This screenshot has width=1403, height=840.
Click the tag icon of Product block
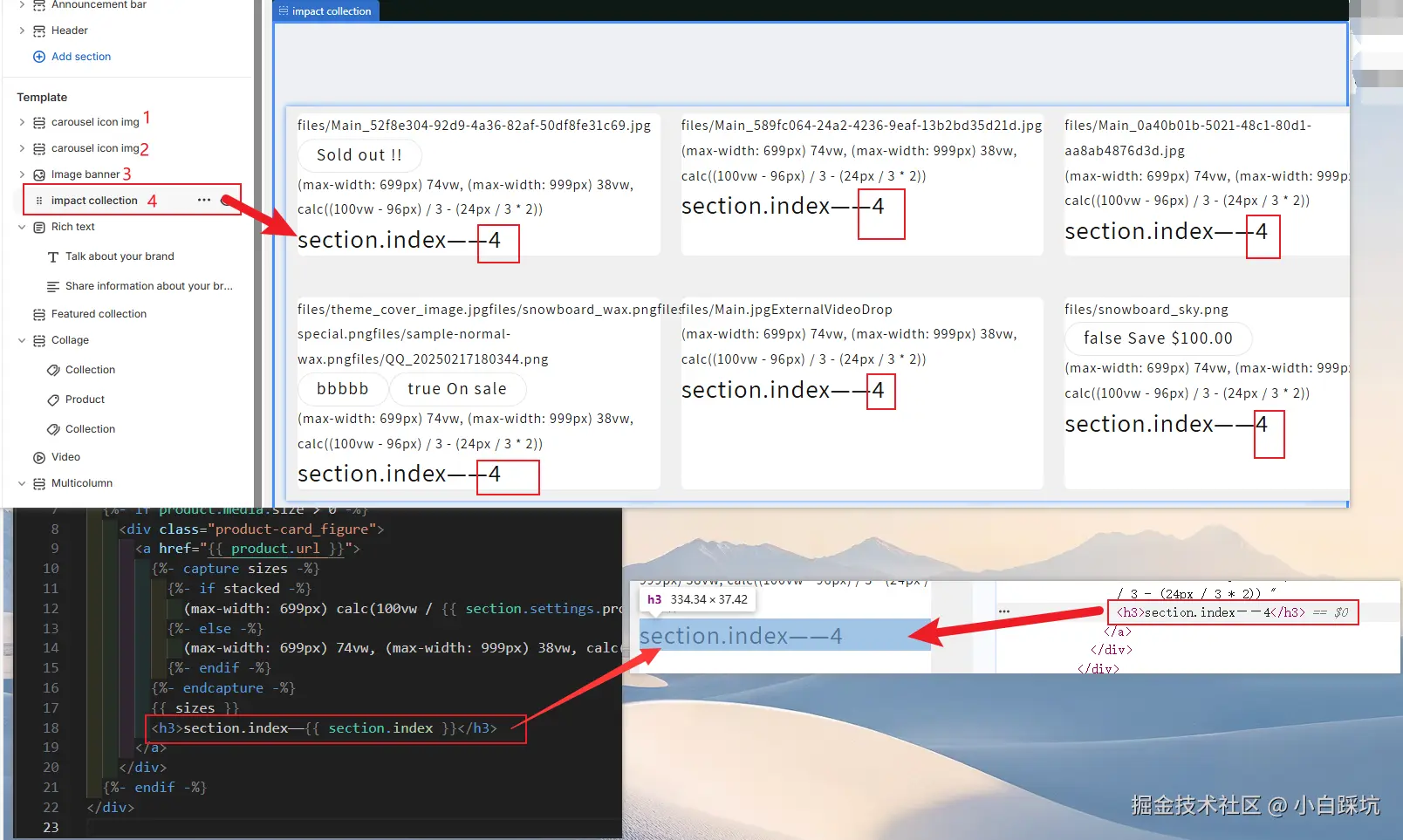(x=53, y=400)
